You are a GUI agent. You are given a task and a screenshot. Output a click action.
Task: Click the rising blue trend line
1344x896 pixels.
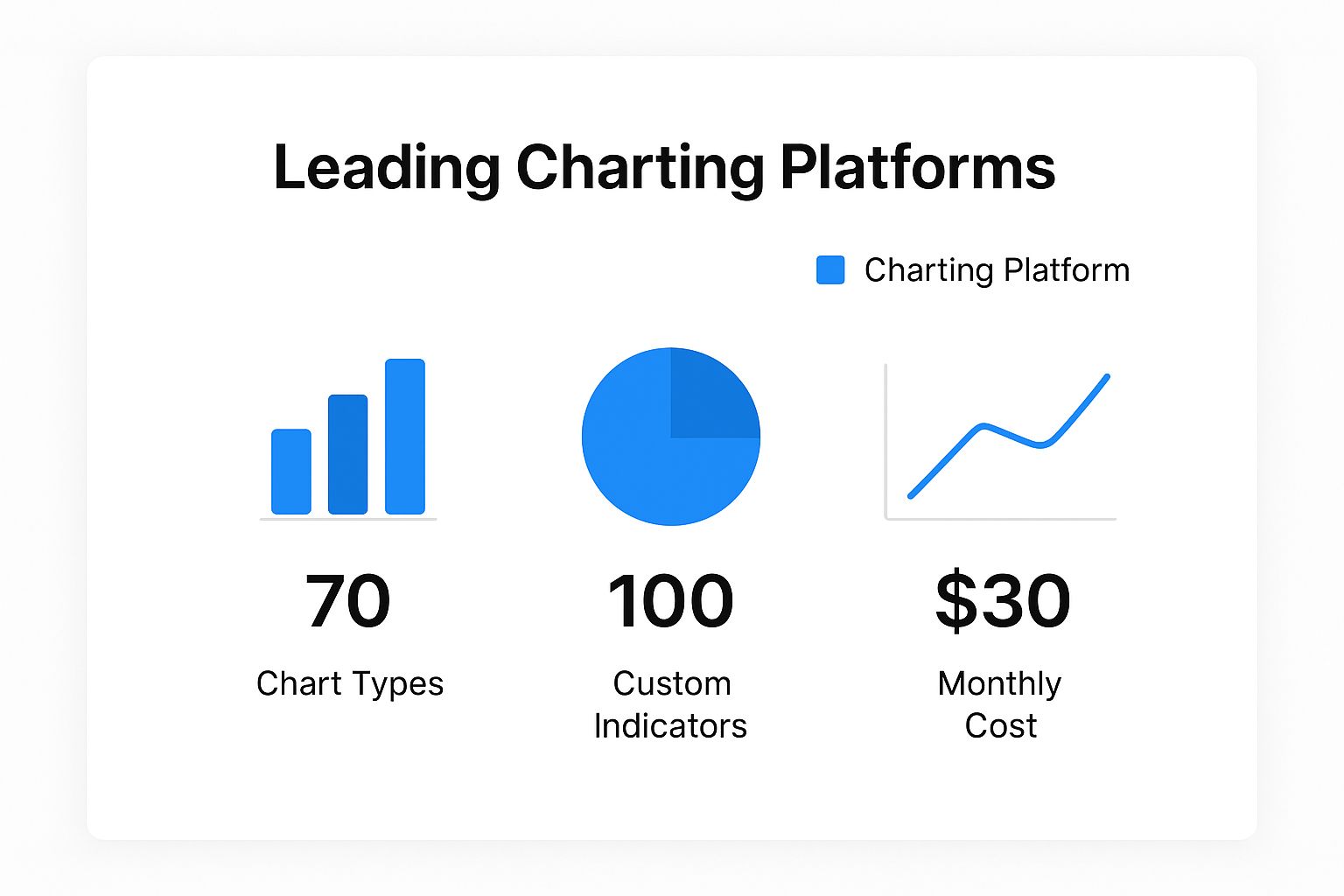click(x=1009, y=437)
